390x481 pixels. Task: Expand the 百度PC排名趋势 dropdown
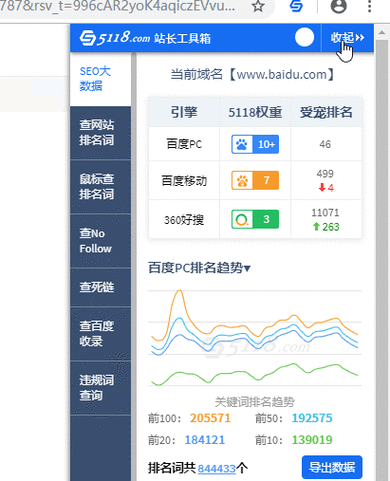199,268
